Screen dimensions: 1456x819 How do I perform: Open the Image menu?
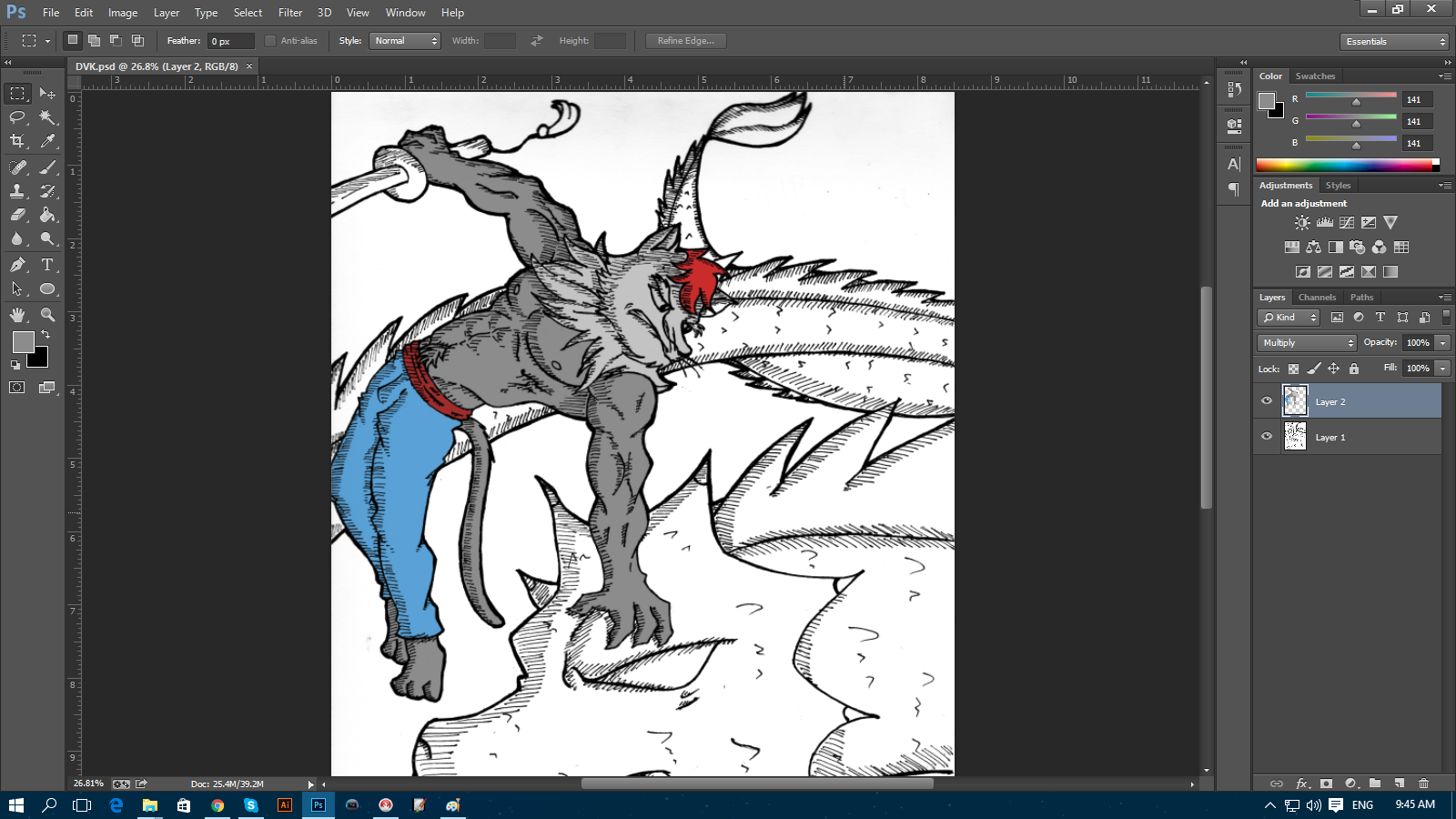(x=123, y=13)
